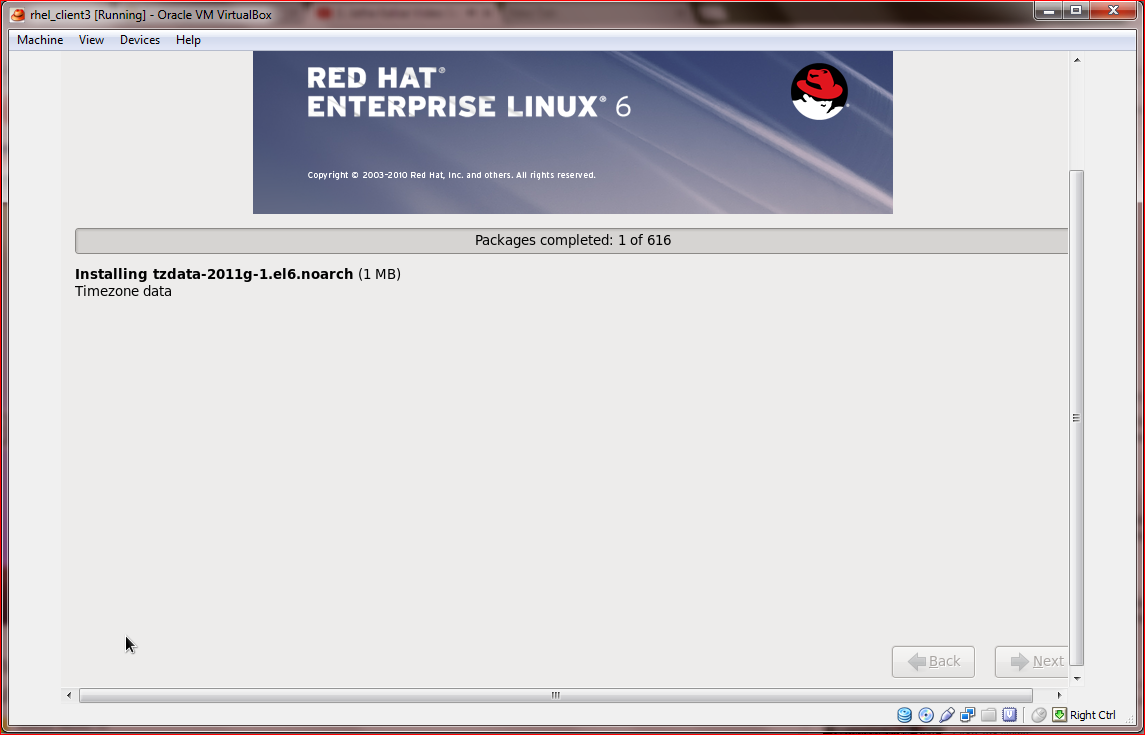Open the View menu
Viewport: 1145px width, 735px height.
click(91, 40)
